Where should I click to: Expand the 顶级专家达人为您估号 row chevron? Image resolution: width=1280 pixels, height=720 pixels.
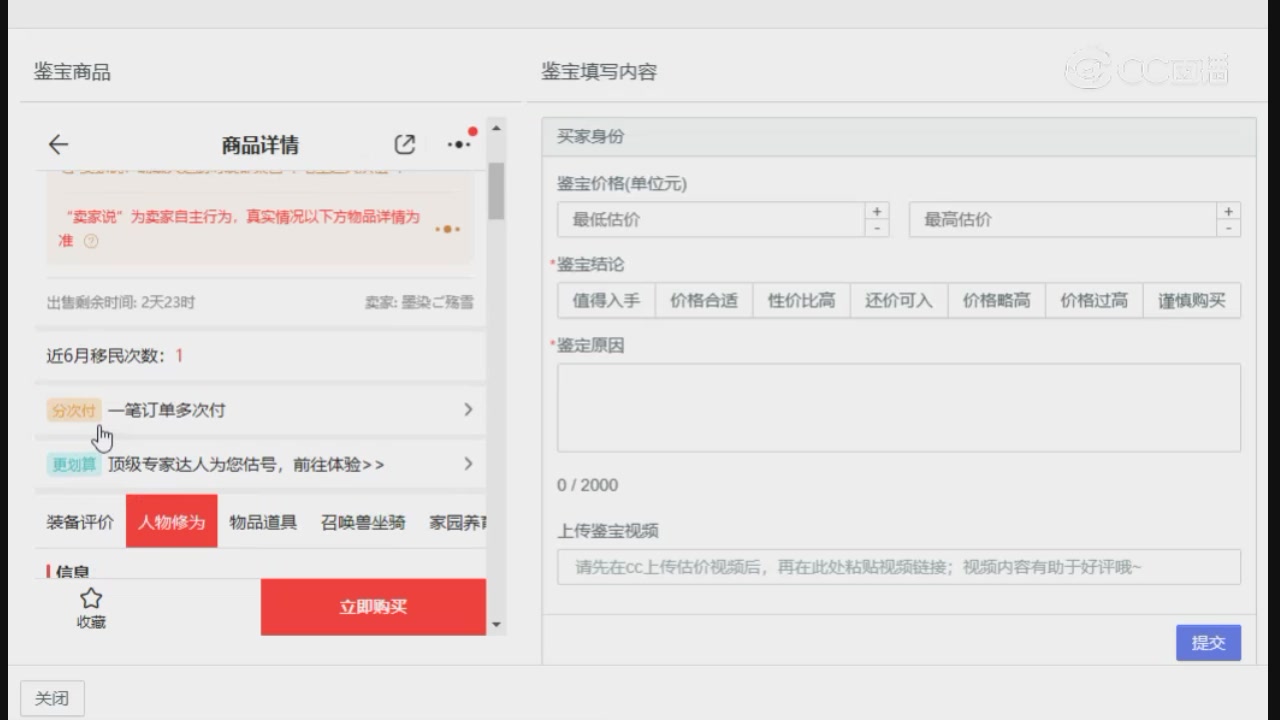[x=468, y=464]
